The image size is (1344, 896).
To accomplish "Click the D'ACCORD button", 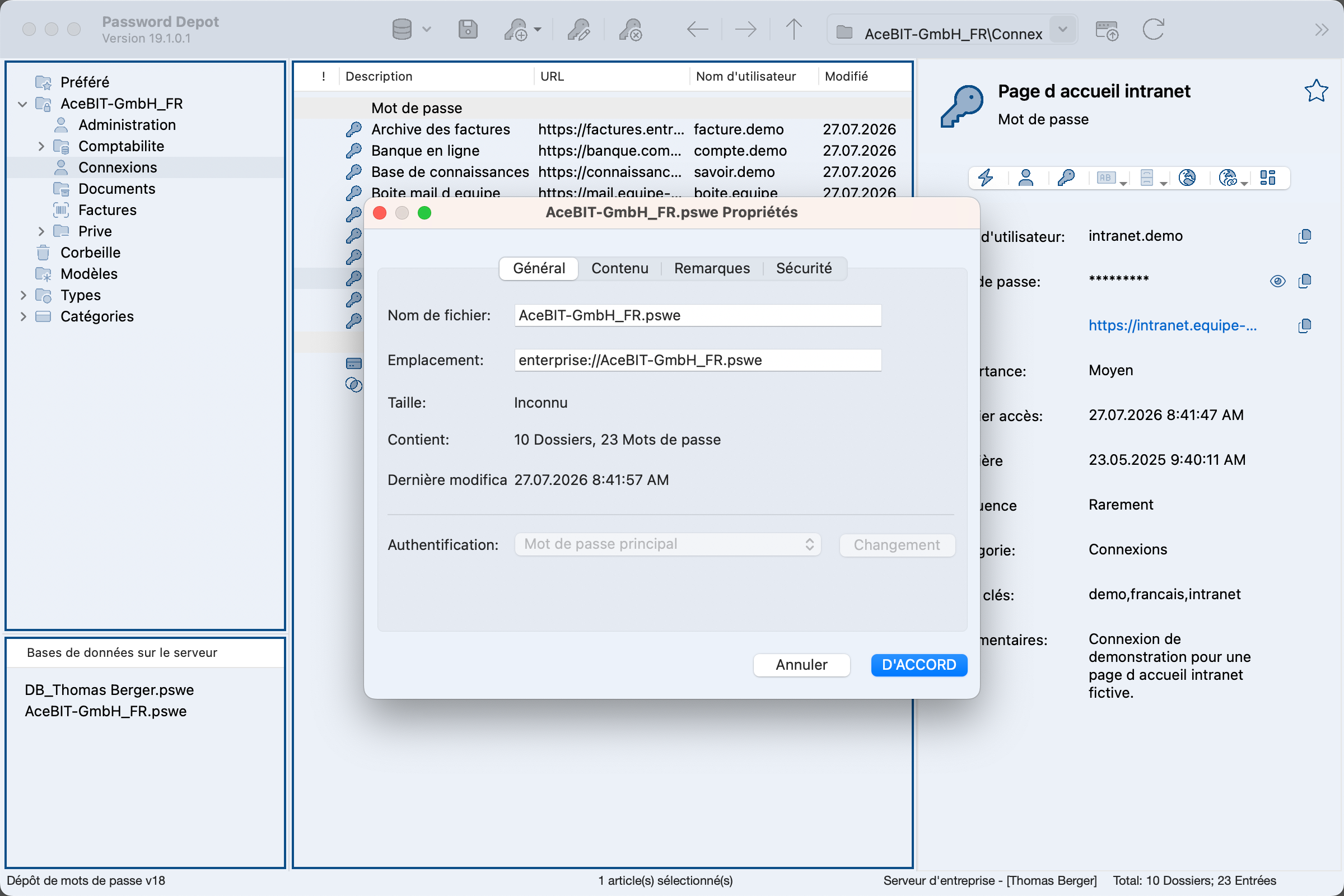I will [919, 665].
